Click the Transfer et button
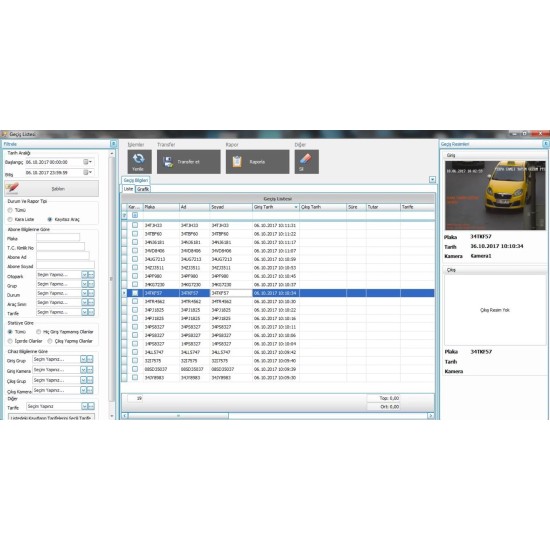The image size is (550, 550). coord(188,162)
